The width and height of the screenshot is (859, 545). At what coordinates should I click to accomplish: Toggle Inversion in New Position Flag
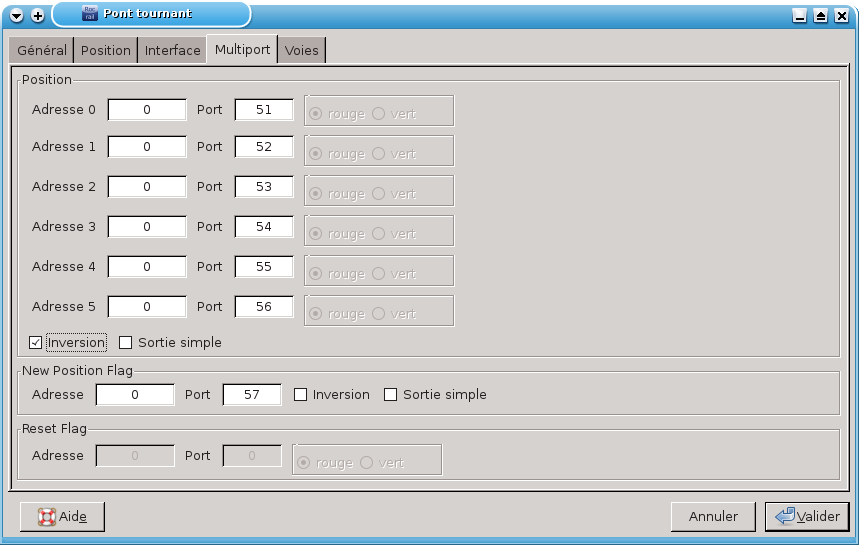coord(301,395)
